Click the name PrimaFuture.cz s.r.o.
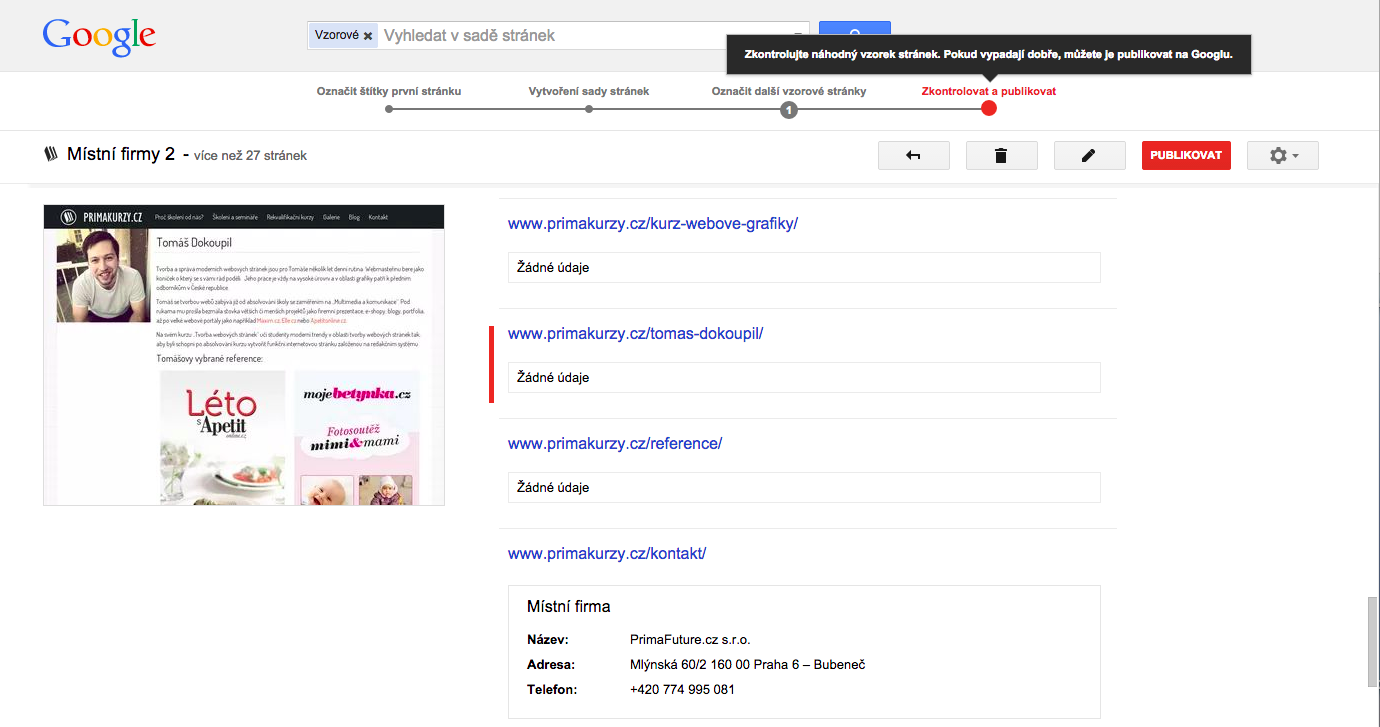This screenshot has height=727, width=1380. coord(690,639)
